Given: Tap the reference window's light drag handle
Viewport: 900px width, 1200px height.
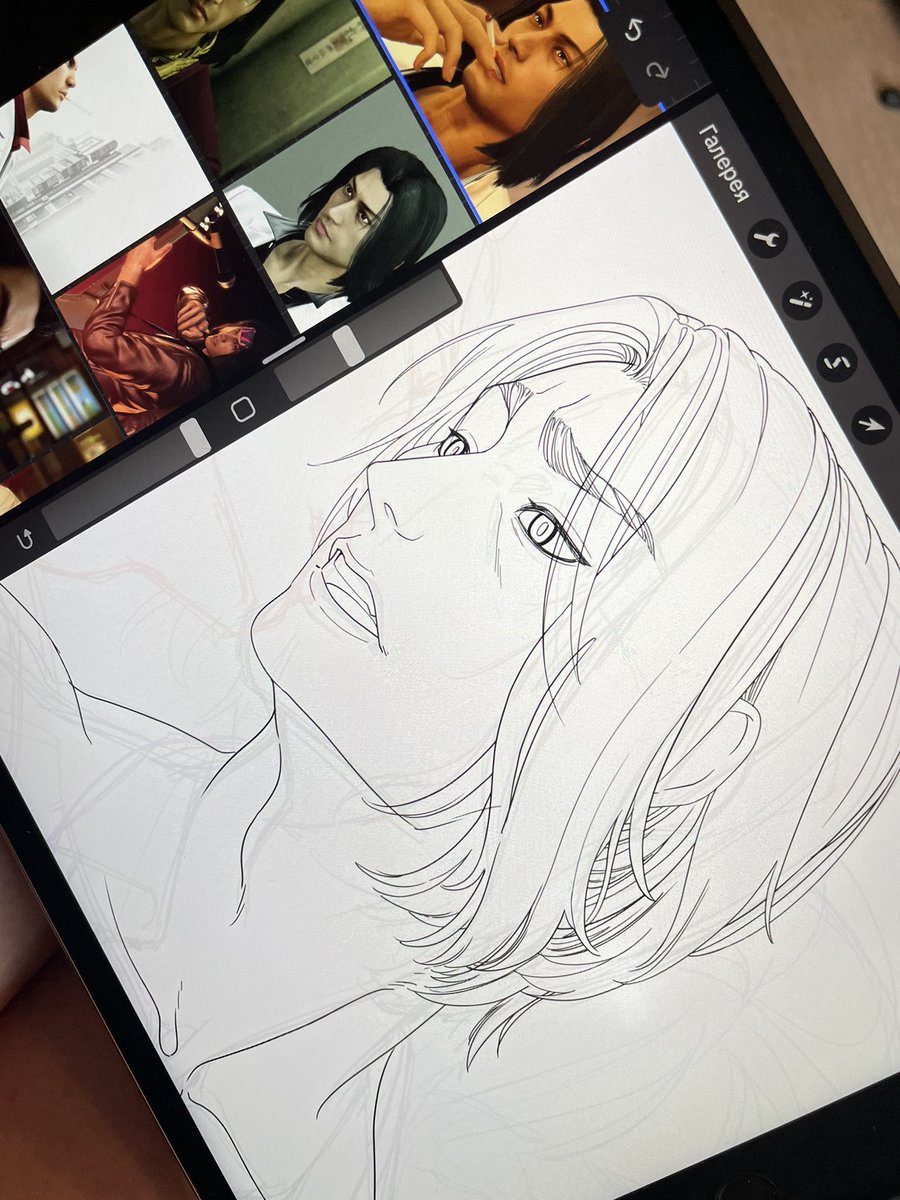Looking at the screenshot, I should [284, 350].
